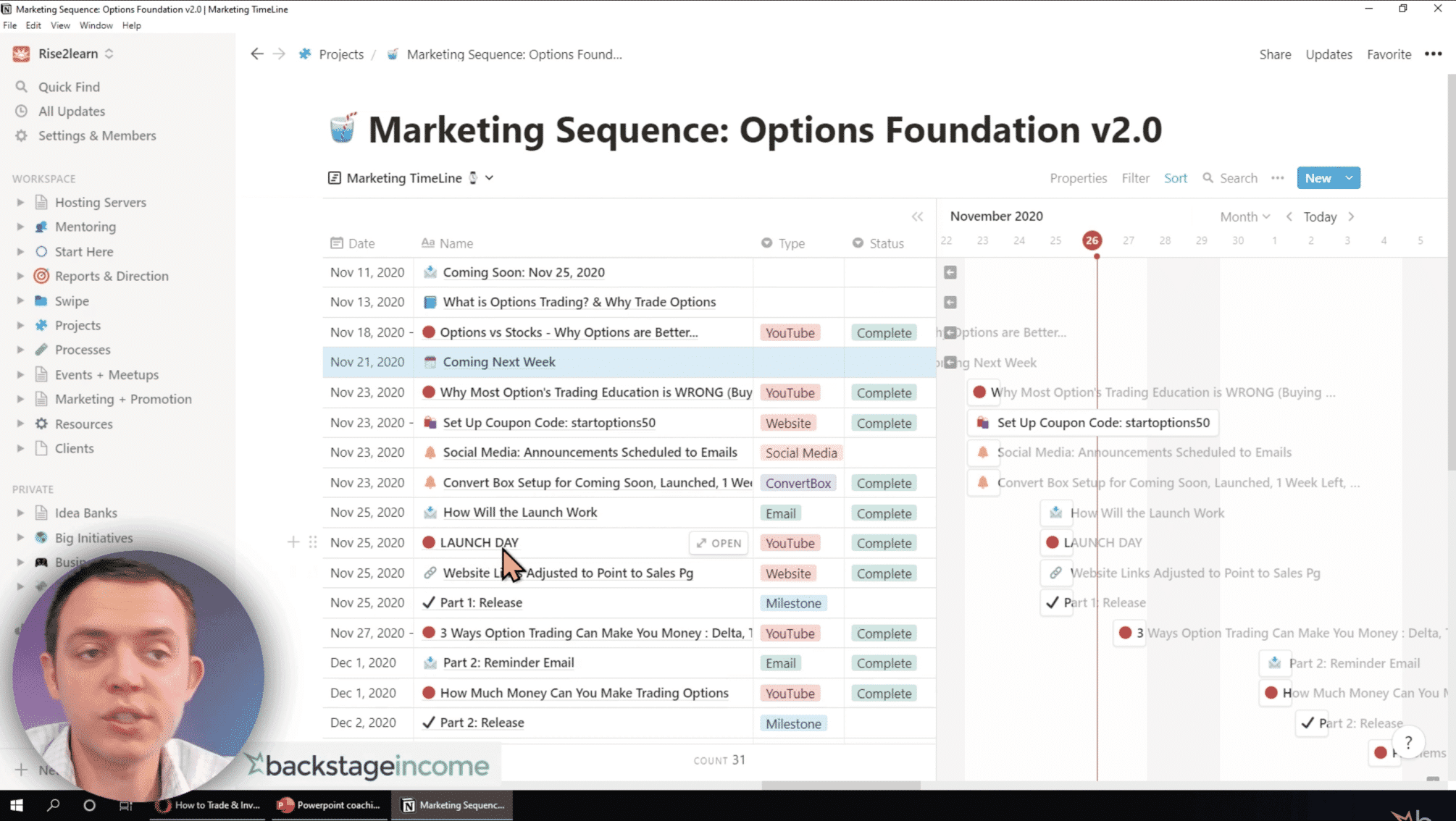Click the Share button
This screenshot has height=821, width=1456.
pos(1275,54)
